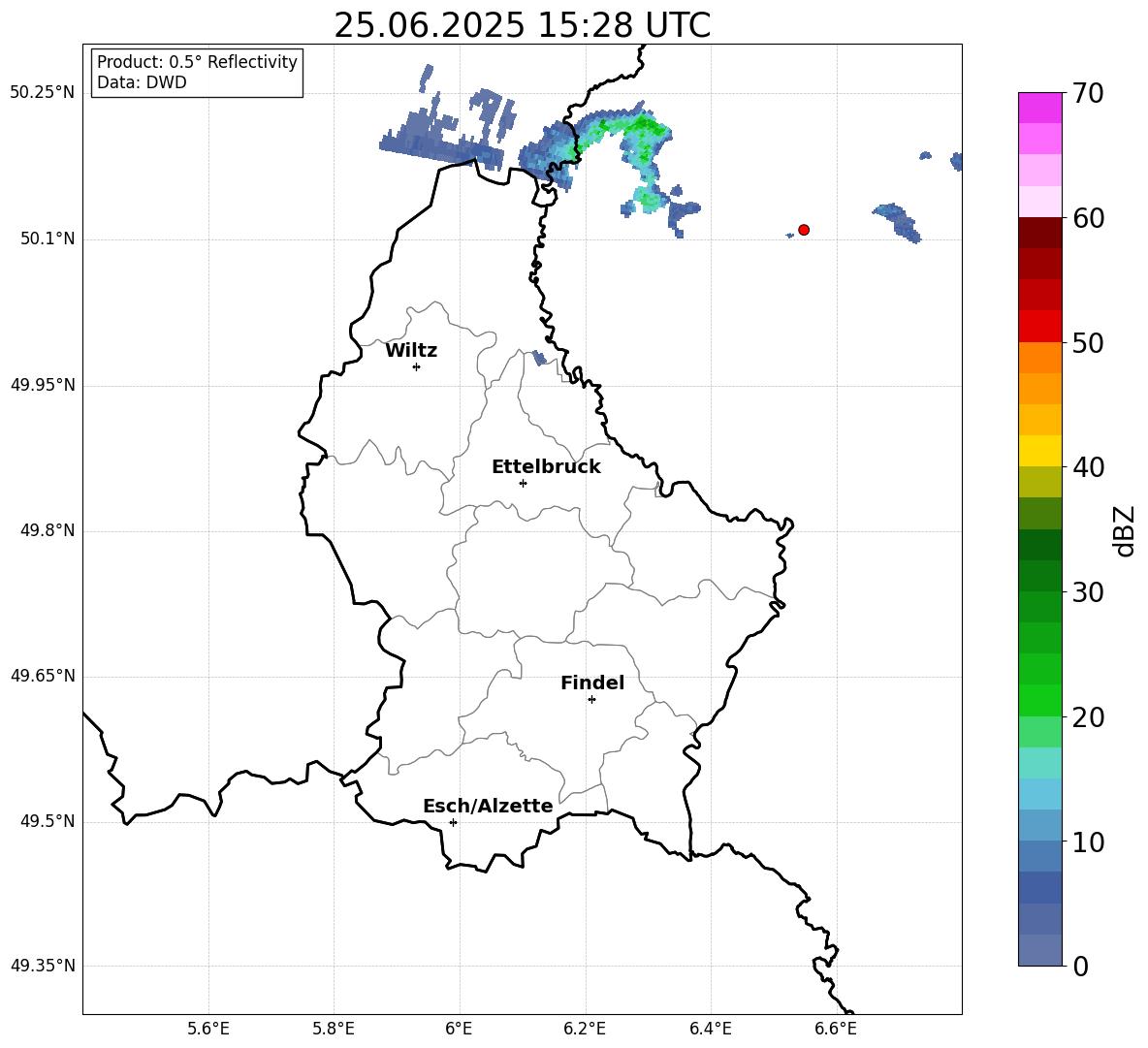
Task: Click the 0 tick on colorbar
Action: tap(1080, 966)
